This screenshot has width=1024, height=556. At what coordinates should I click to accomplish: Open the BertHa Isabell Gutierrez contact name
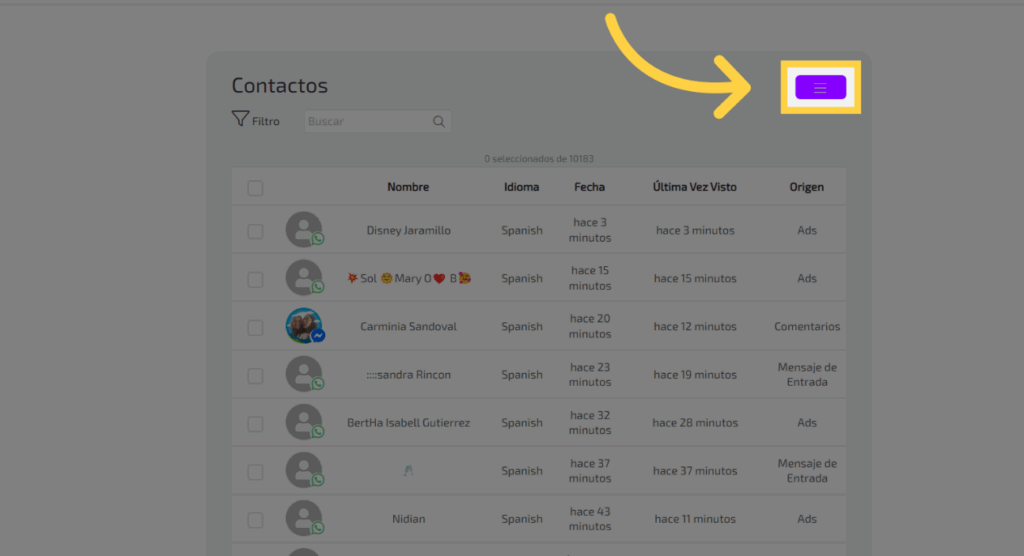(x=408, y=423)
